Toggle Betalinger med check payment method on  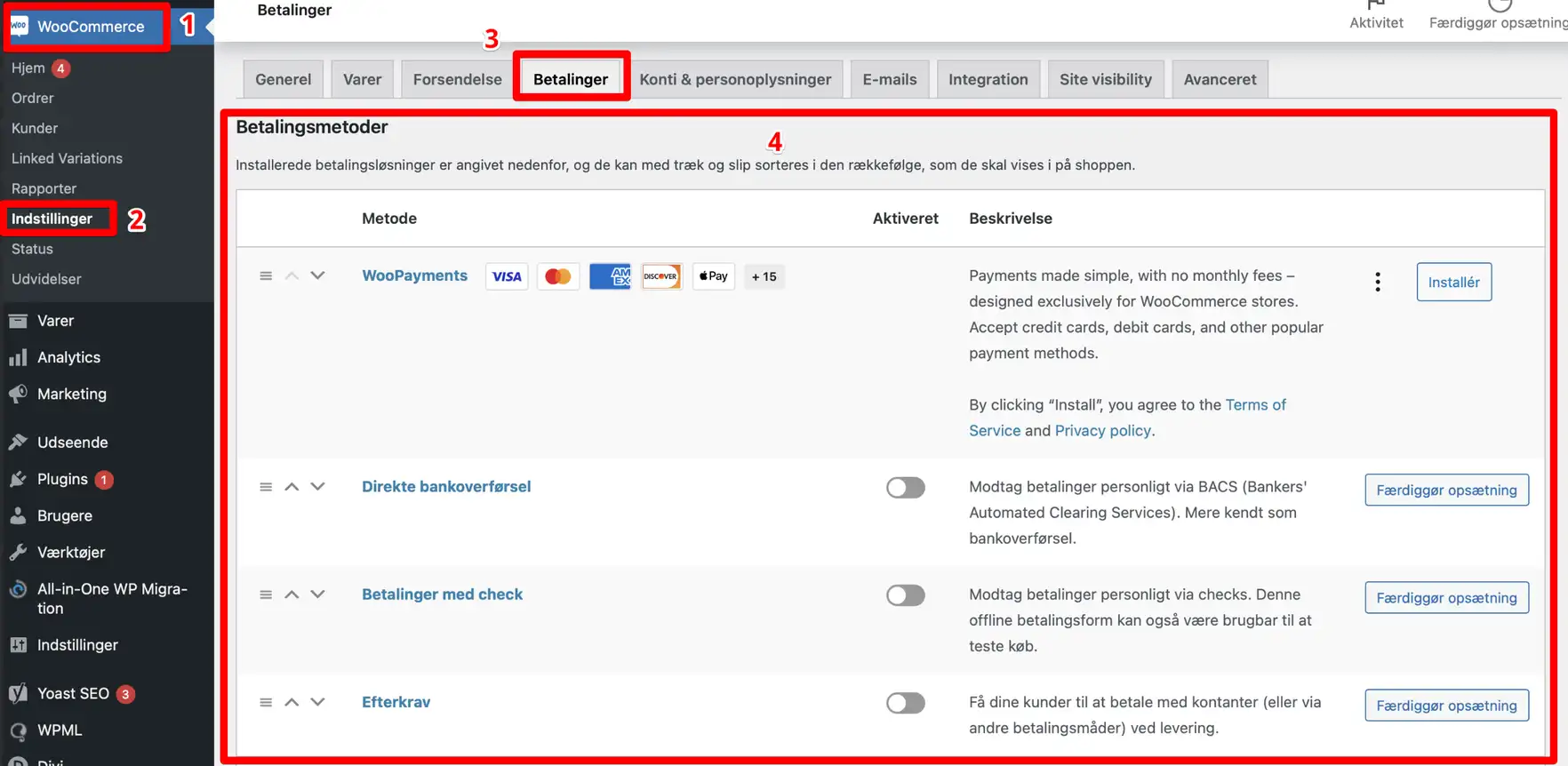(x=905, y=595)
